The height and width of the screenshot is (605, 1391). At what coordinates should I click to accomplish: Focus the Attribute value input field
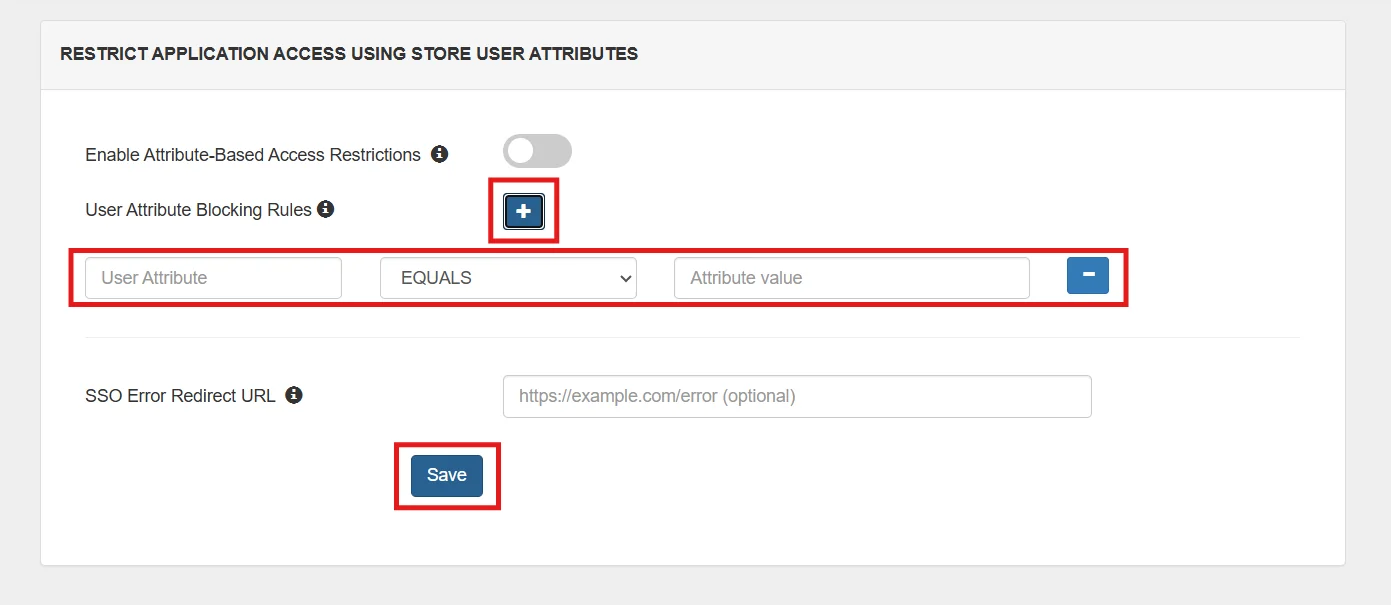[852, 278]
